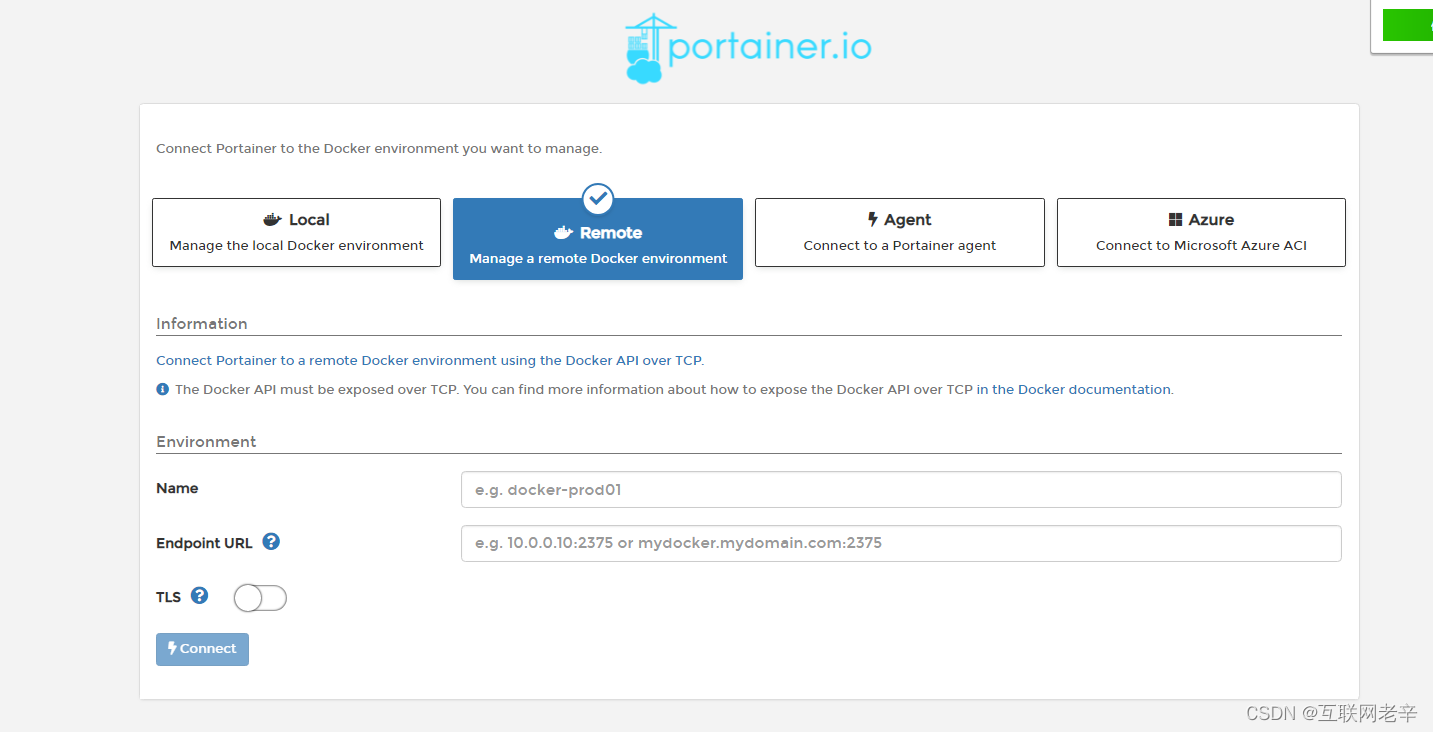Click 'Manage the local Docker environment' text

[x=297, y=246]
